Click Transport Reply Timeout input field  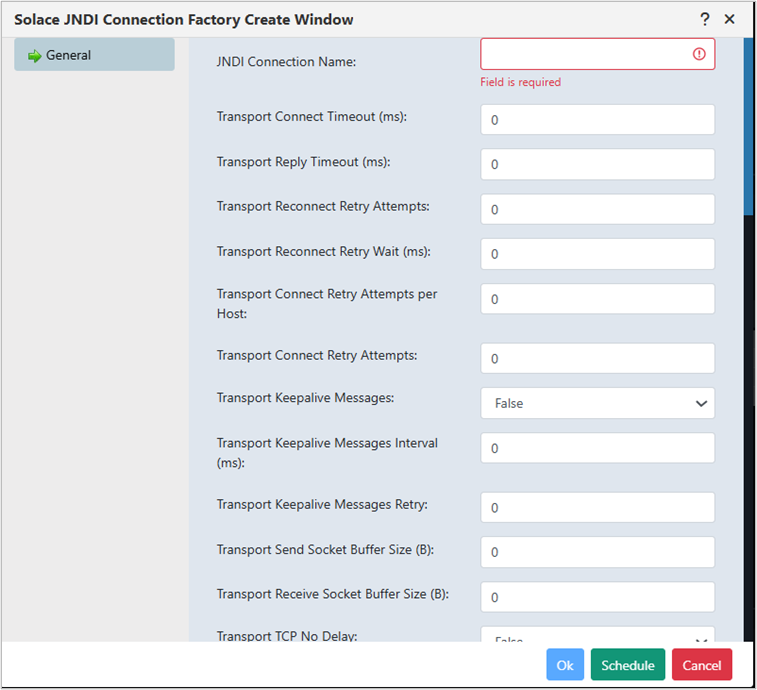pos(597,164)
